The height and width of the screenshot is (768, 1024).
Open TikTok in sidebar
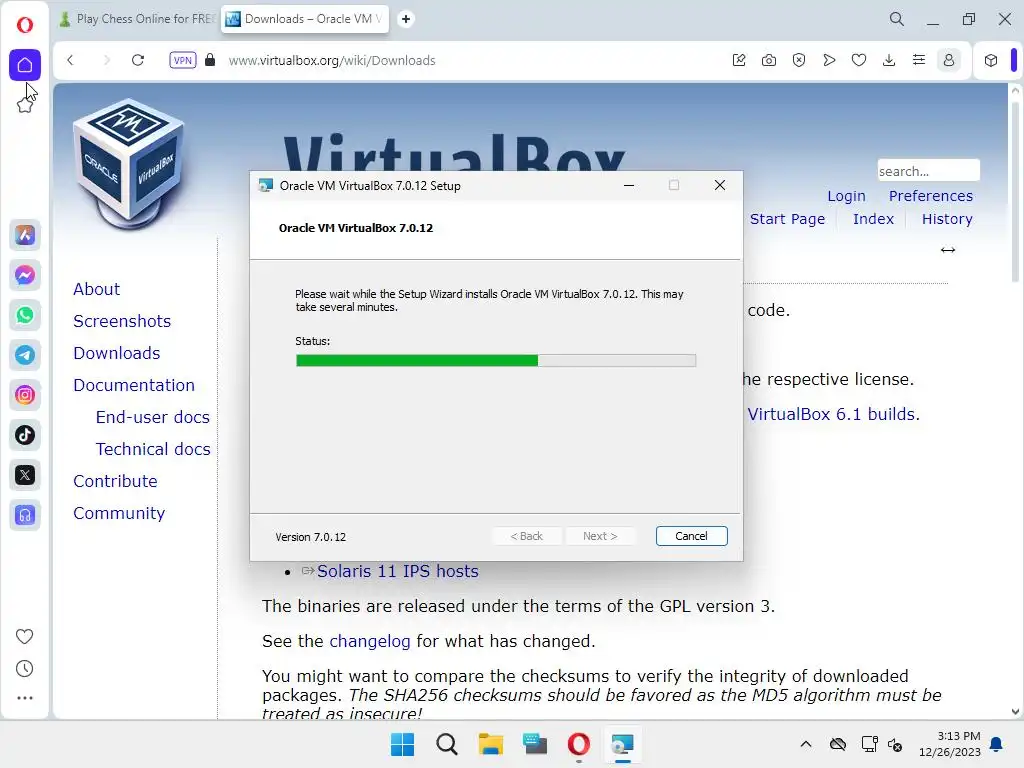(x=25, y=435)
